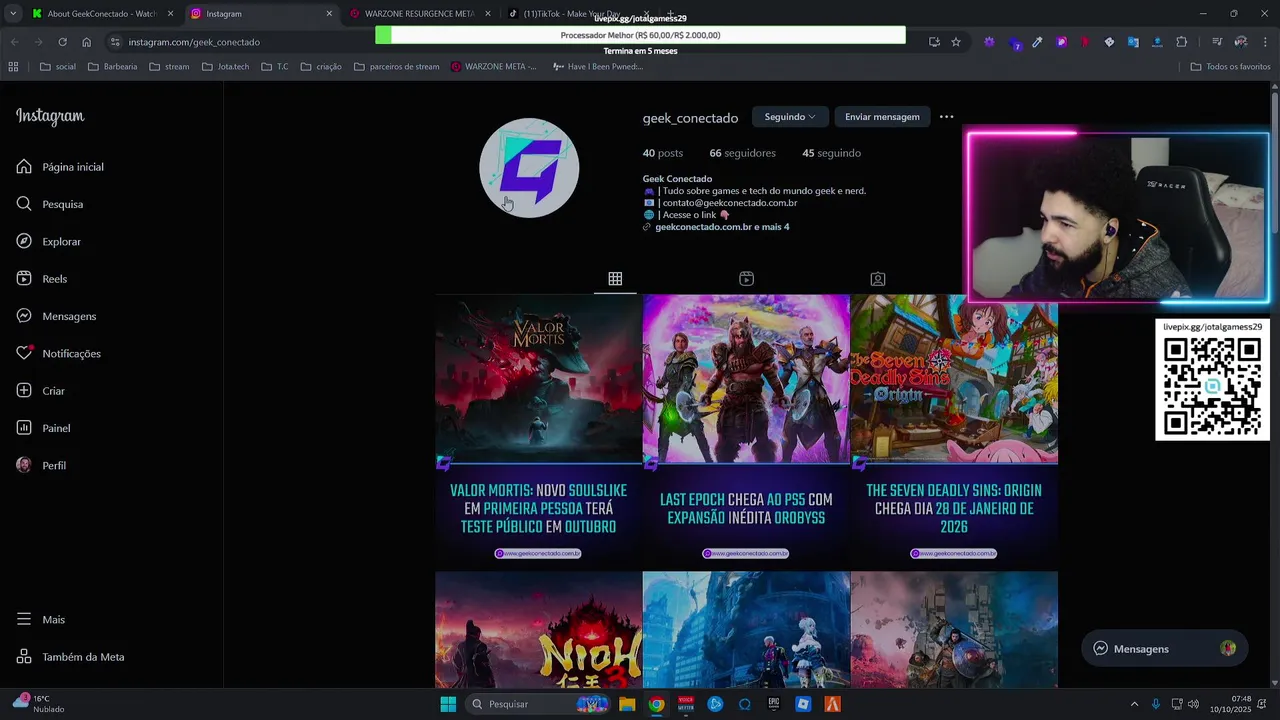Open Notificações heart icon
The width and height of the screenshot is (1280, 720).
coord(24,353)
